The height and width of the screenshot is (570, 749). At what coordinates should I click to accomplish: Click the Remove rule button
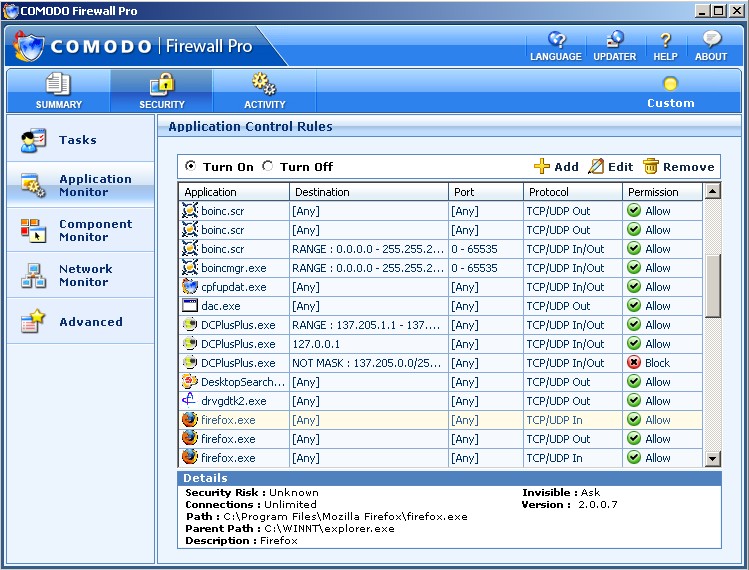click(678, 166)
